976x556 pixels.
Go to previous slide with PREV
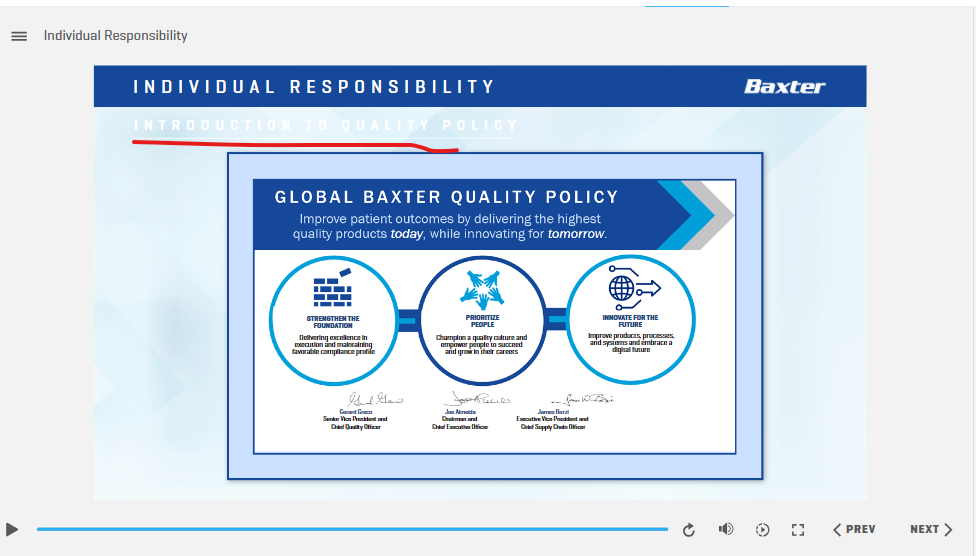pyautogui.click(x=854, y=529)
